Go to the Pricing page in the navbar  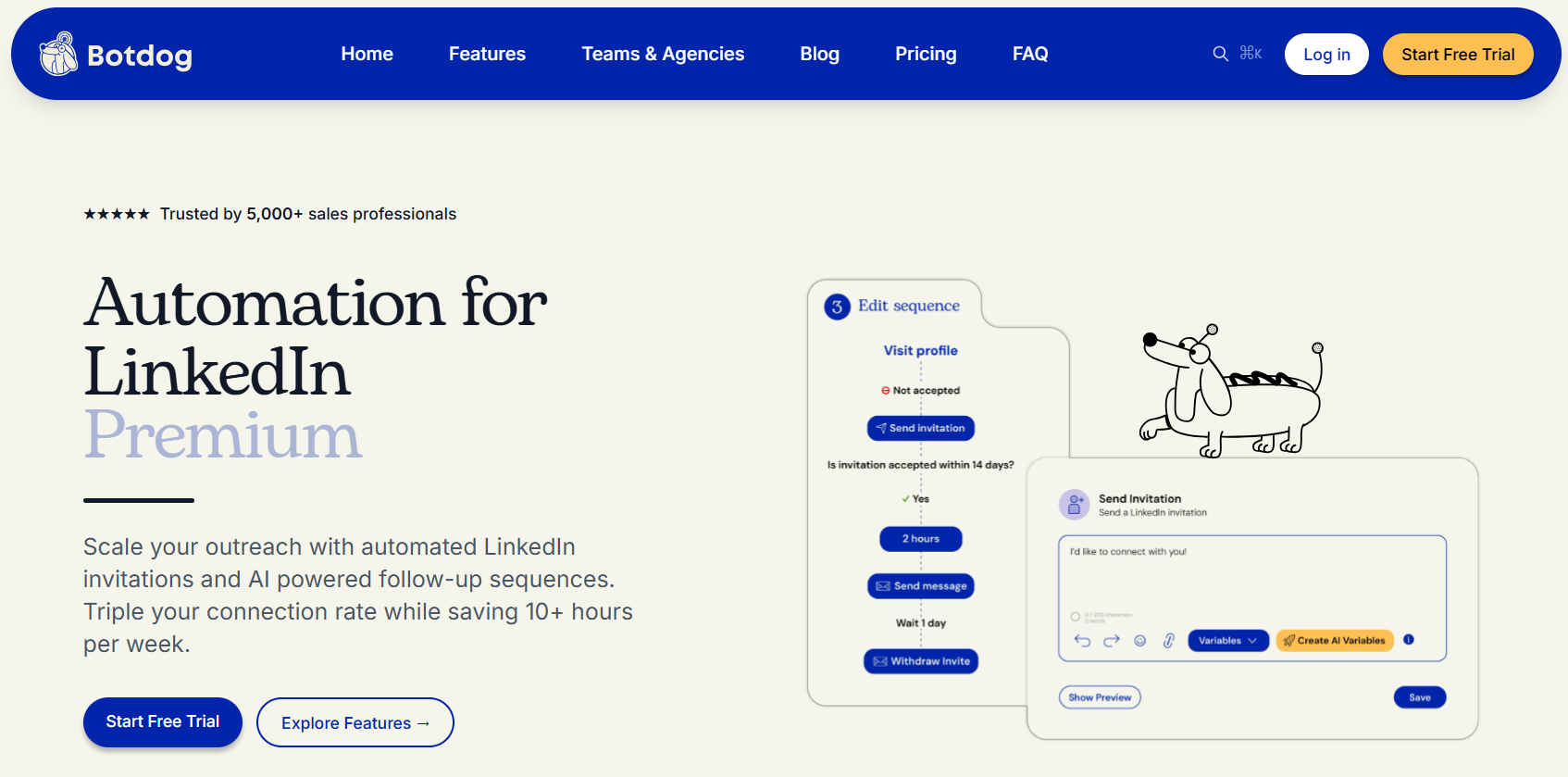[926, 54]
